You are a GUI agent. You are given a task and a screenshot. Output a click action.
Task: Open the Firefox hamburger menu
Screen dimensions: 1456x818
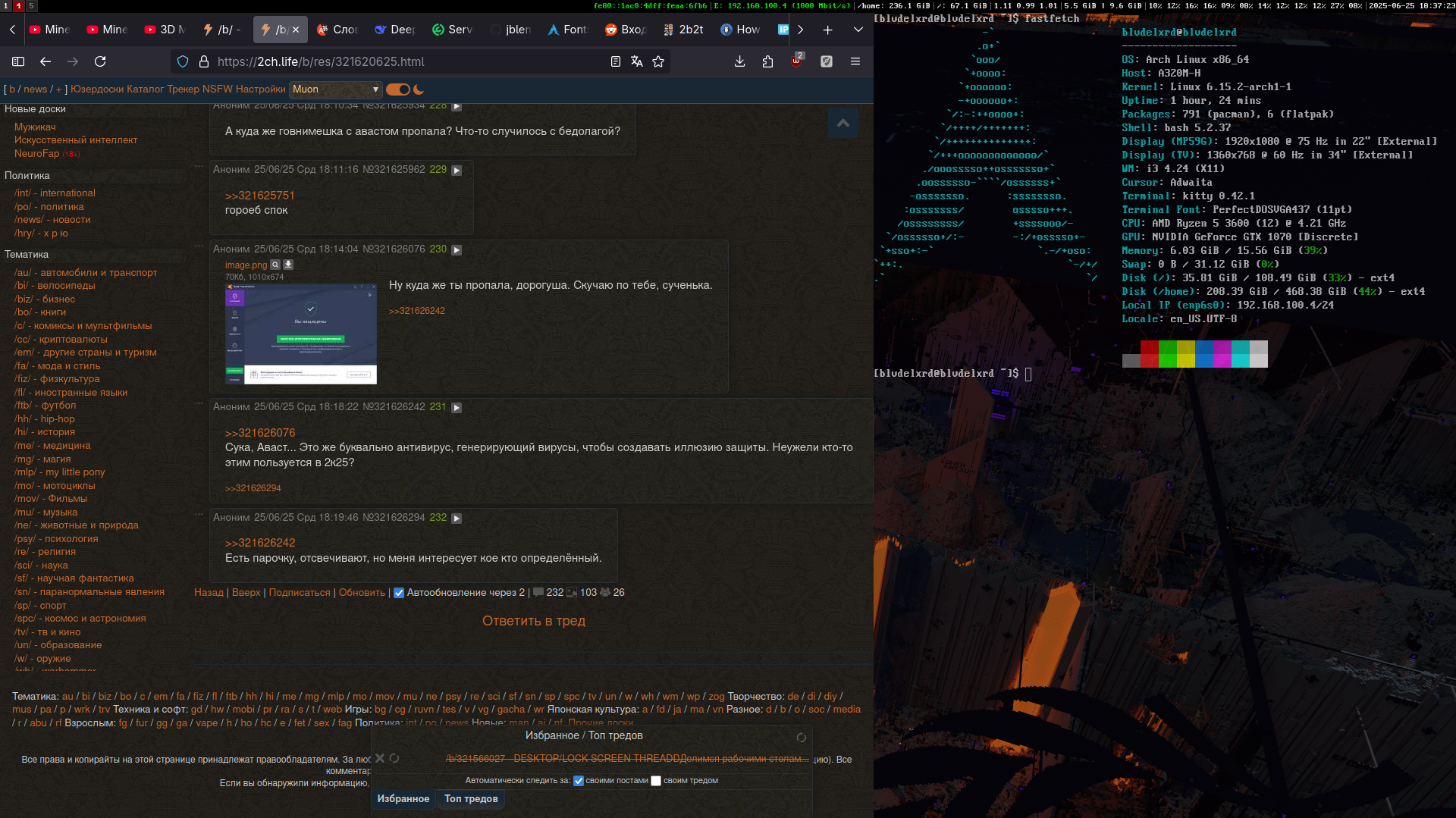pyautogui.click(x=855, y=61)
